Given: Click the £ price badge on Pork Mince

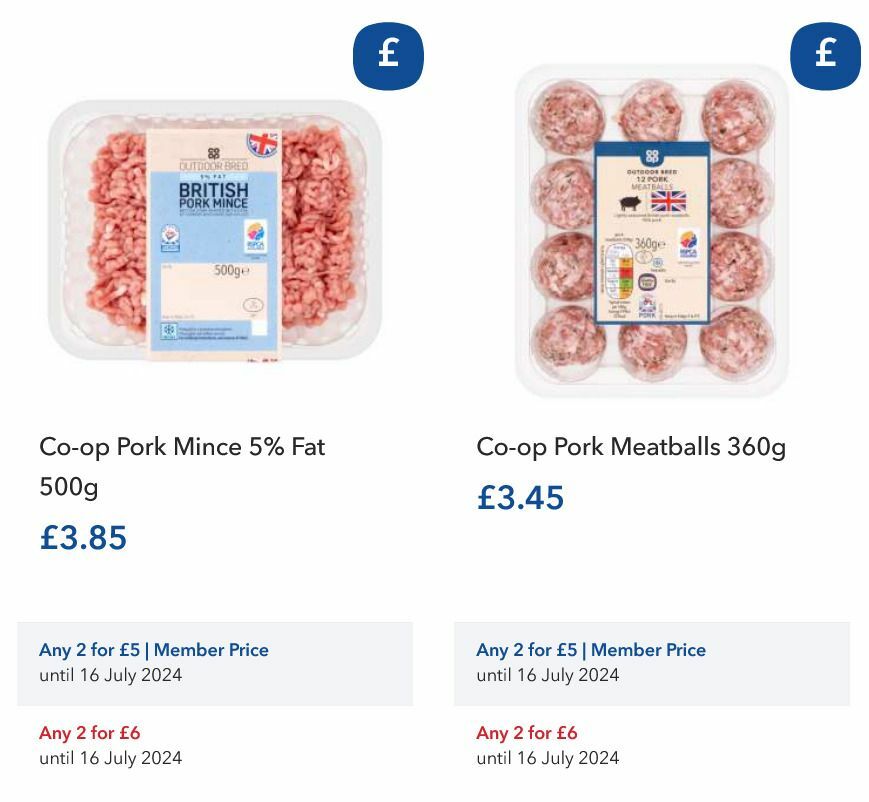Looking at the screenshot, I should pyautogui.click(x=388, y=57).
